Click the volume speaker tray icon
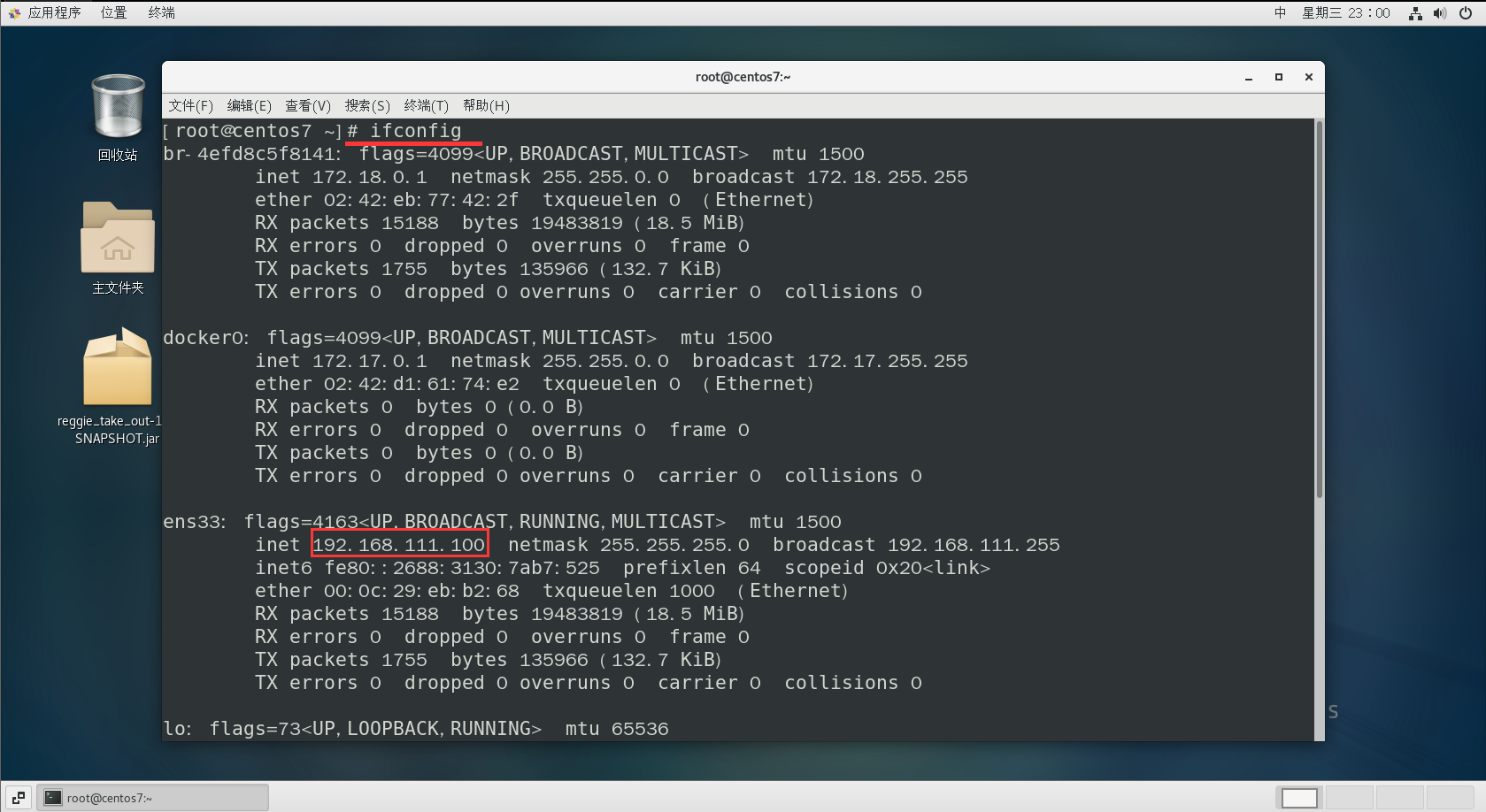 (x=1440, y=13)
